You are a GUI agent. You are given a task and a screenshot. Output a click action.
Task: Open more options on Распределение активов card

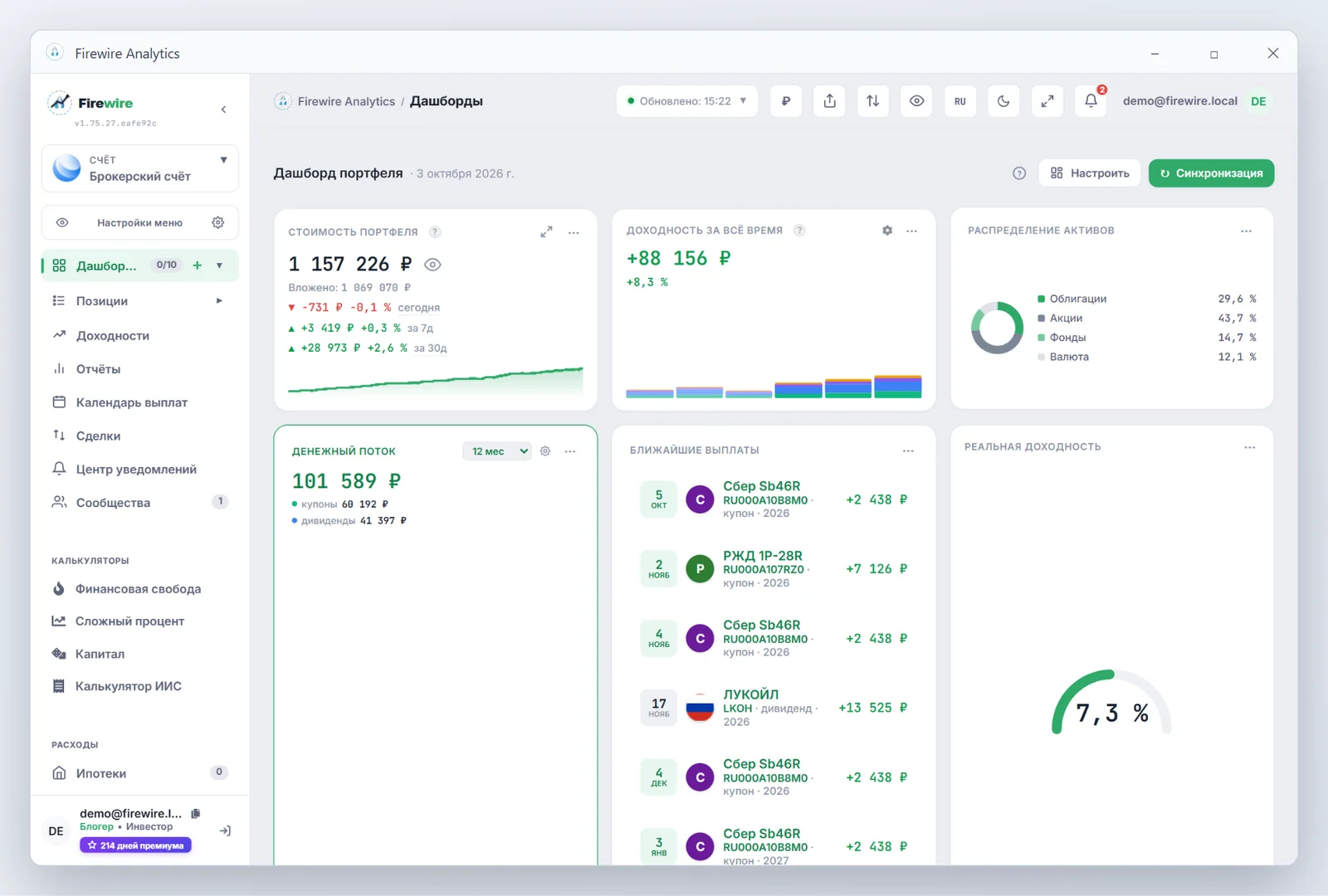(1246, 231)
